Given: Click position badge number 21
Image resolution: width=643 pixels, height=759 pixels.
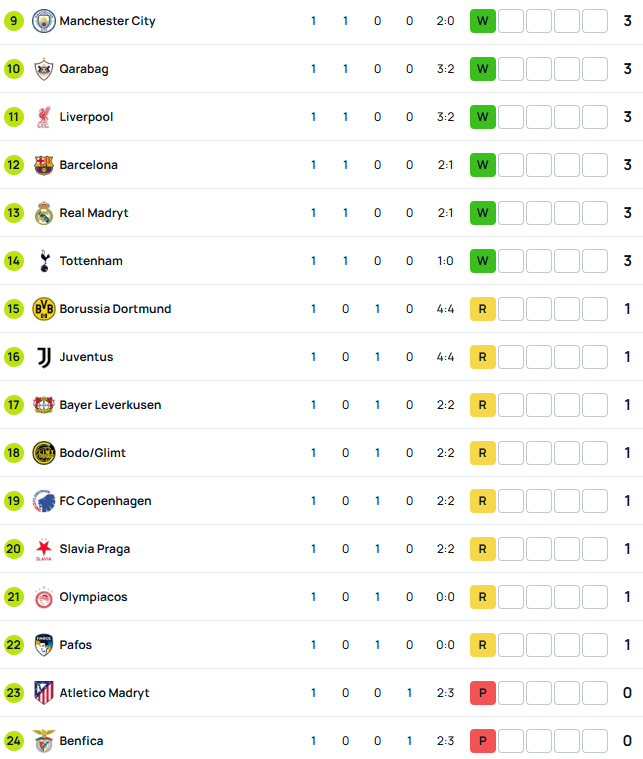Looking at the screenshot, I should point(14,597).
